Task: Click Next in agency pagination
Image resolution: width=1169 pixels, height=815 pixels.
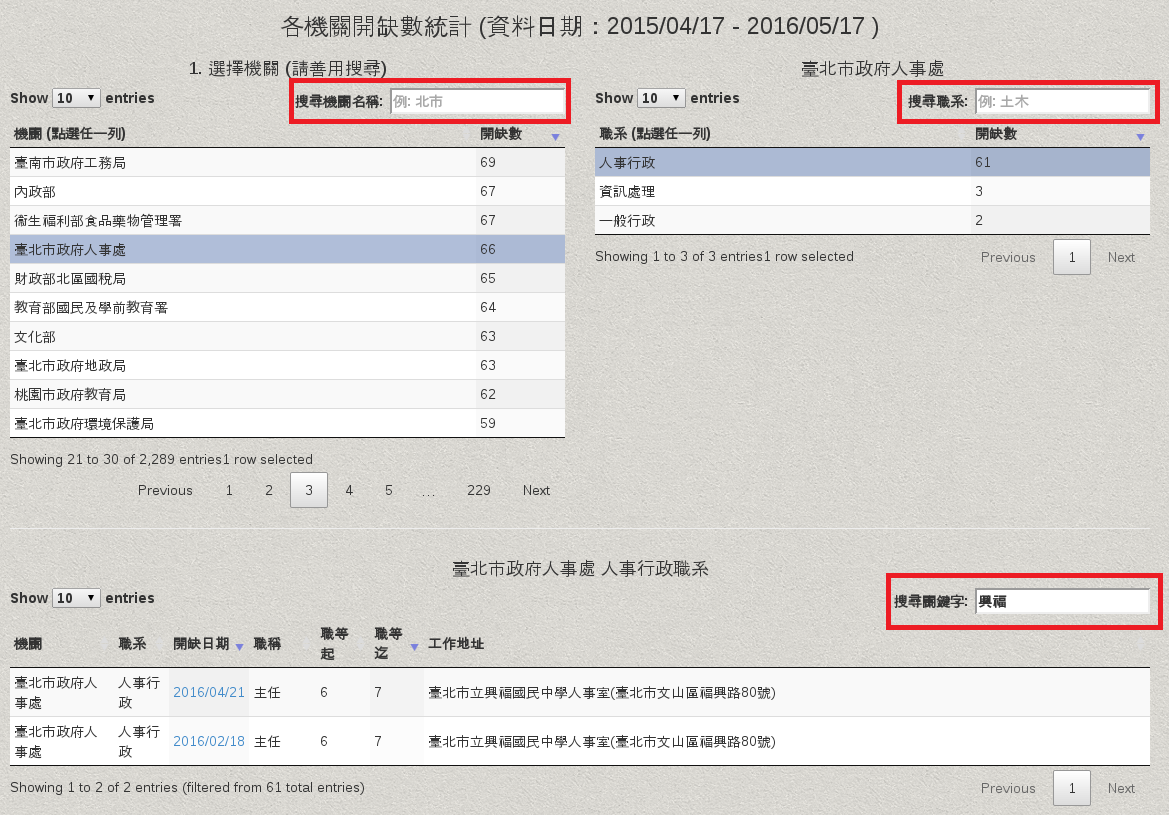Action: tap(536, 490)
